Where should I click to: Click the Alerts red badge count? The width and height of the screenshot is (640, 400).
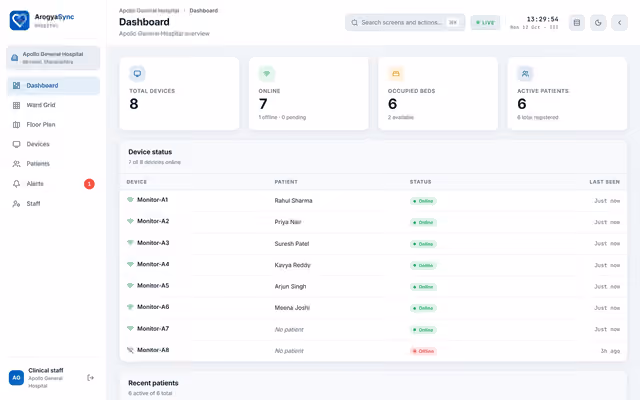pyautogui.click(x=89, y=184)
